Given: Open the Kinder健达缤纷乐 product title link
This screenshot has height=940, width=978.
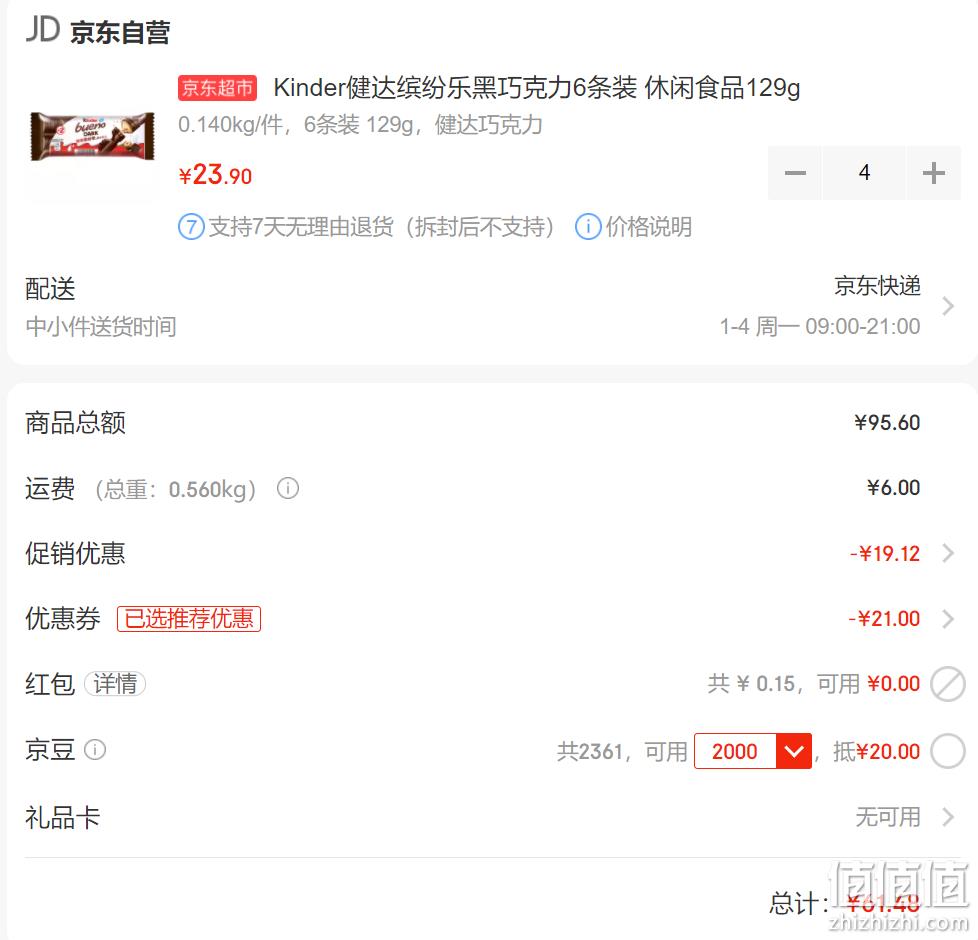Looking at the screenshot, I should point(536,88).
